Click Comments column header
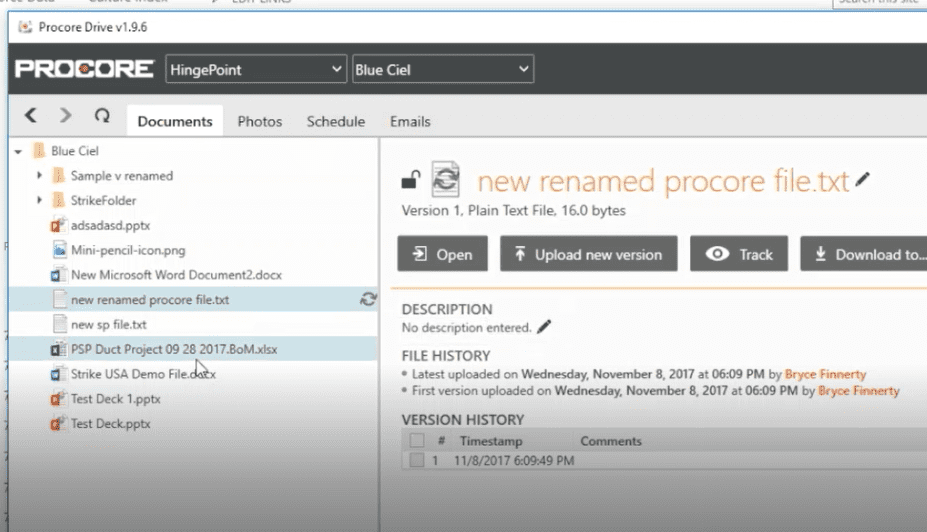The image size is (927, 532). point(611,441)
